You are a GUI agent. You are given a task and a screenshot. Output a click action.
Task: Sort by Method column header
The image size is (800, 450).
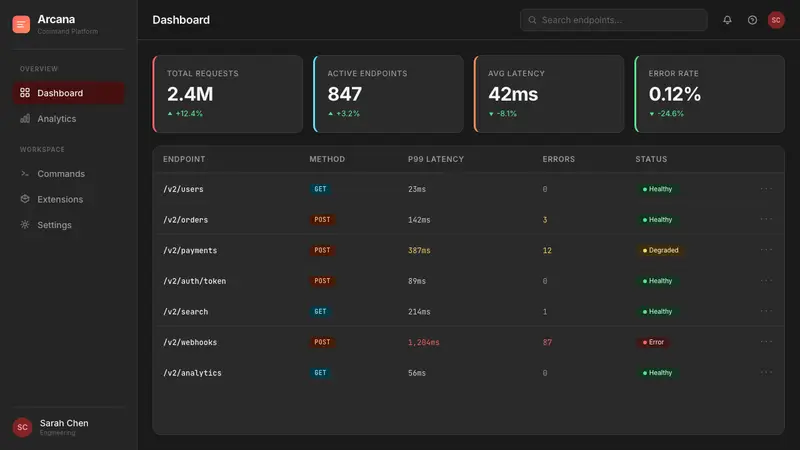point(327,159)
